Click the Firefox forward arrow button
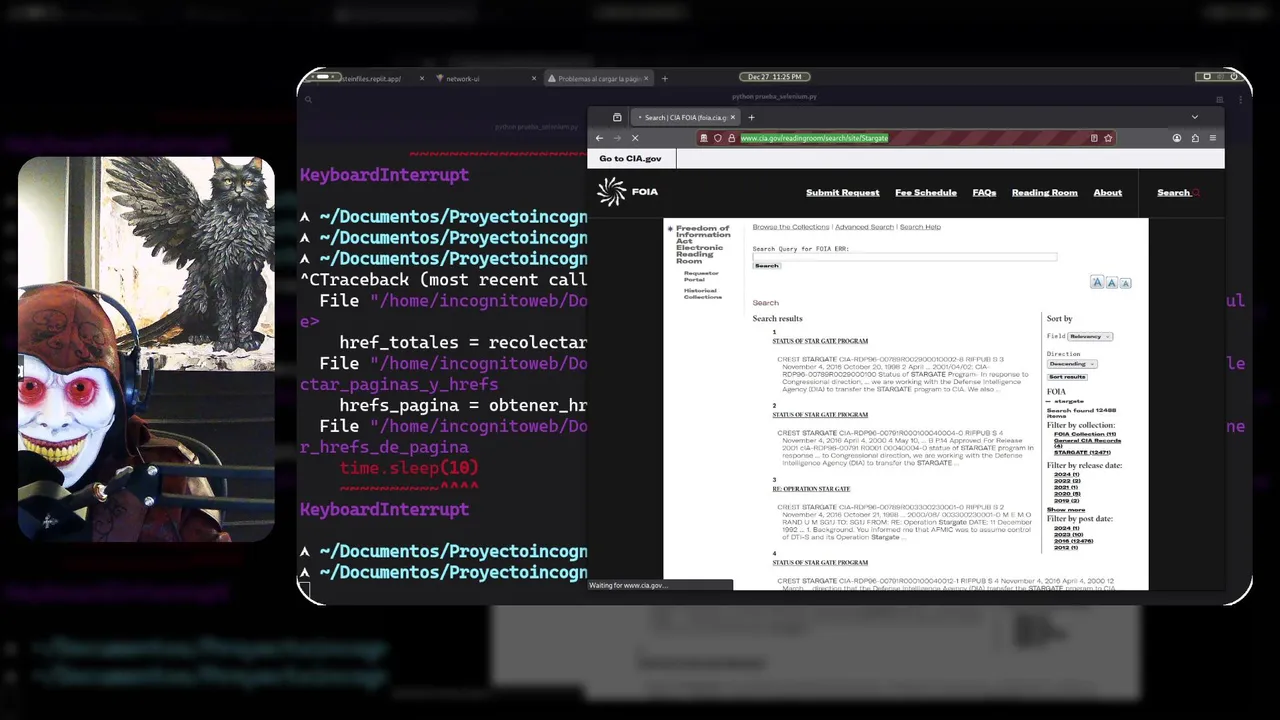The height and width of the screenshot is (720, 1280). click(x=617, y=138)
